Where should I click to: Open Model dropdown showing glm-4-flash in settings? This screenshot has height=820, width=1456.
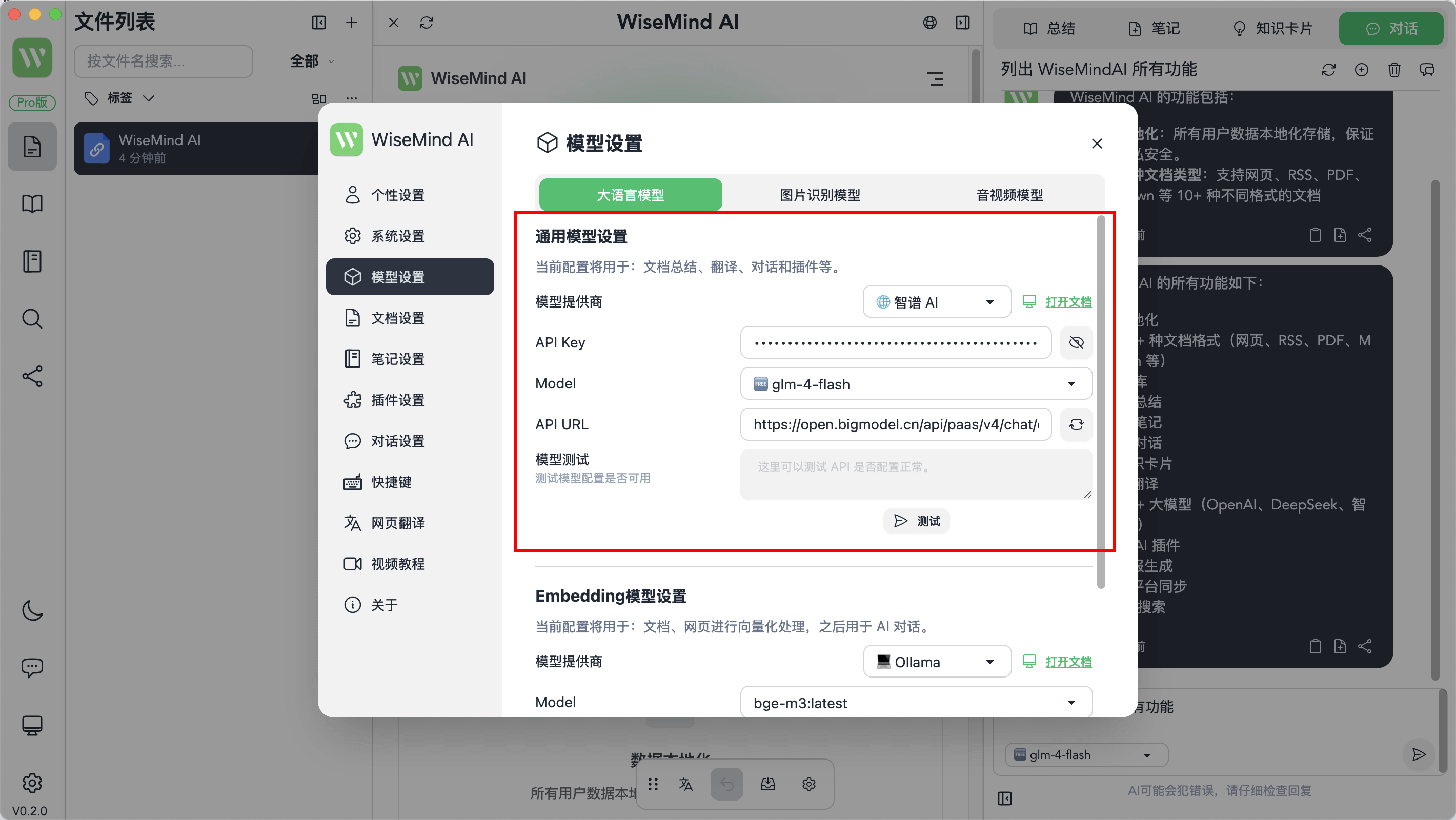[916, 384]
